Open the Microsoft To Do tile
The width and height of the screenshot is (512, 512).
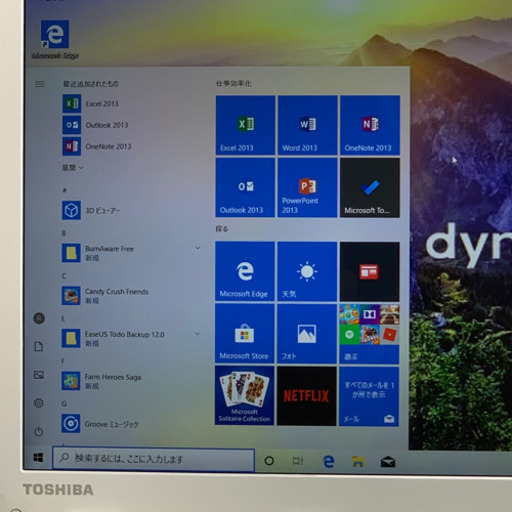[370, 188]
